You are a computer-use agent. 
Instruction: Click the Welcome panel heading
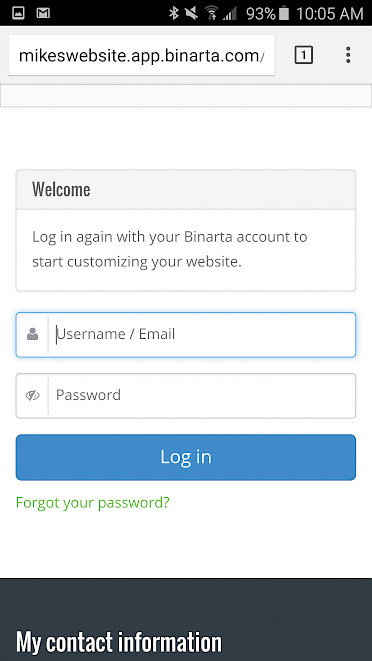[x=61, y=190]
